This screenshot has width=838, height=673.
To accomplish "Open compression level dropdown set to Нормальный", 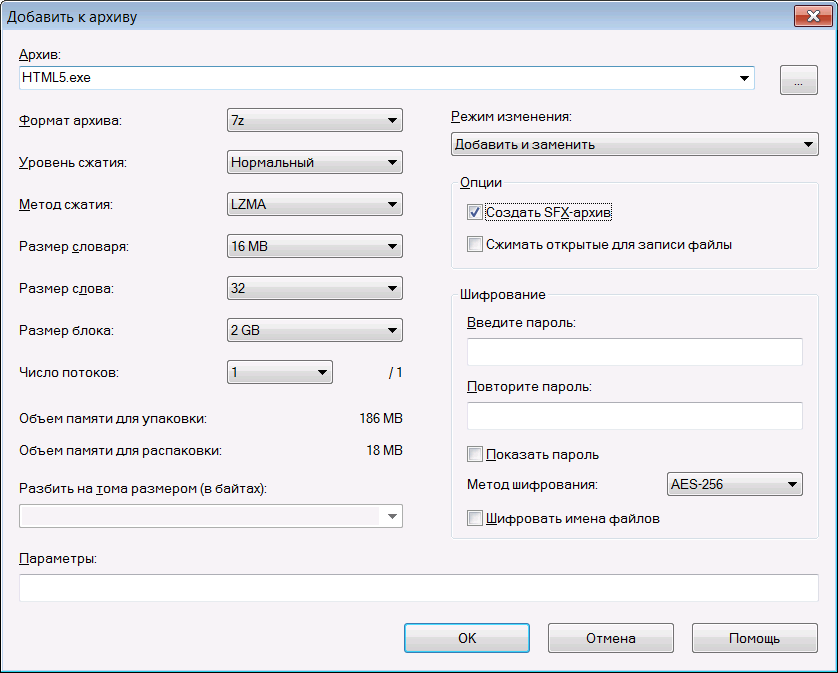I will pos(315,162).
